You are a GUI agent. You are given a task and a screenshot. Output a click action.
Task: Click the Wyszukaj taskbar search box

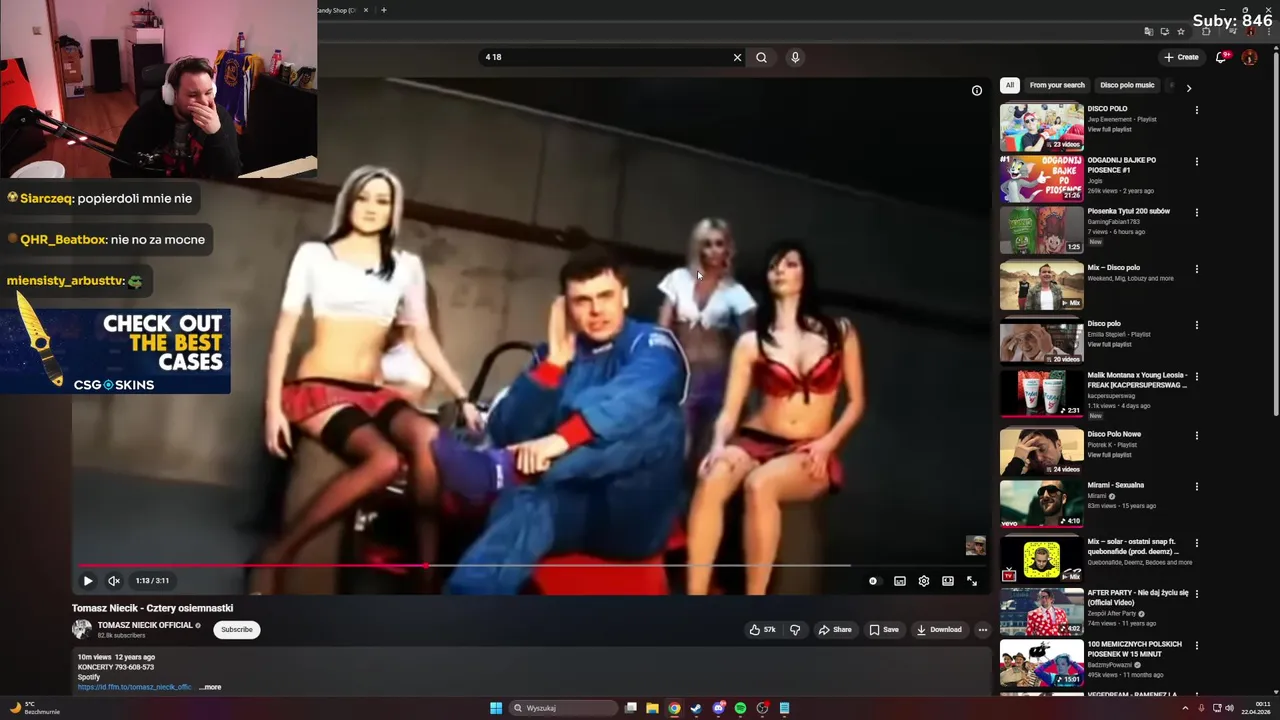tap(563, 708)
